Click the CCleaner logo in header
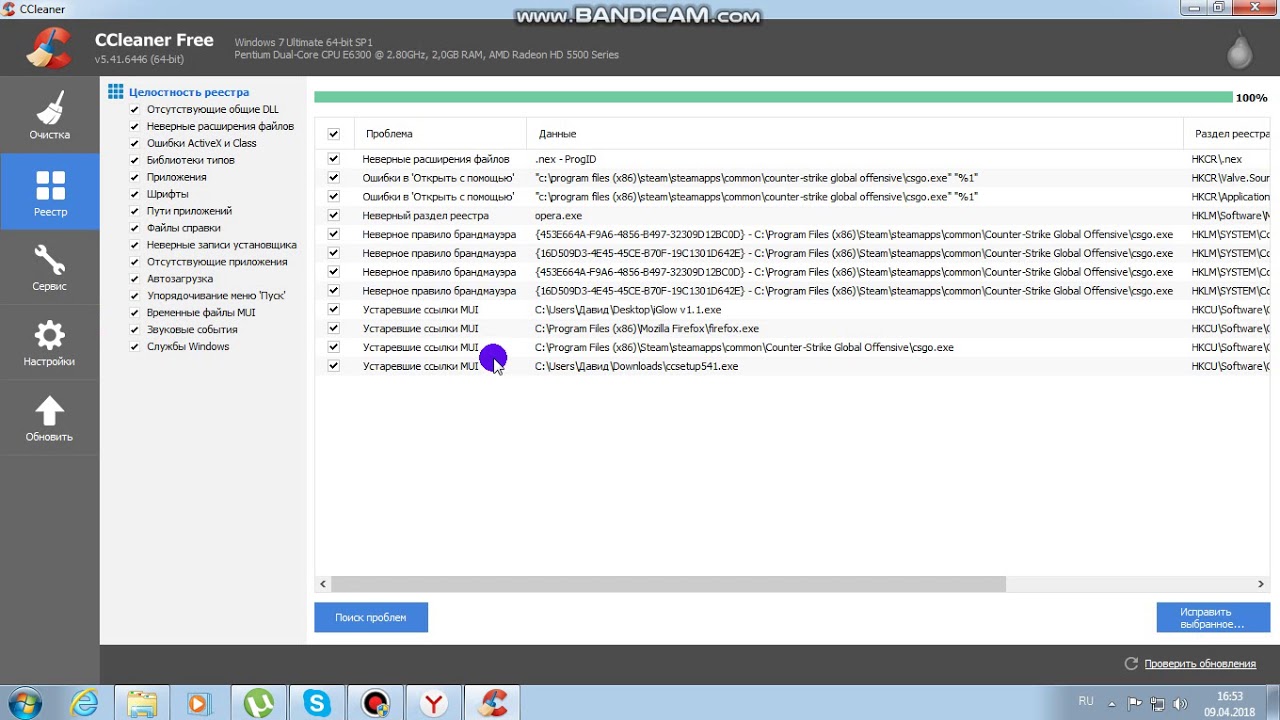 click(48, 49)
